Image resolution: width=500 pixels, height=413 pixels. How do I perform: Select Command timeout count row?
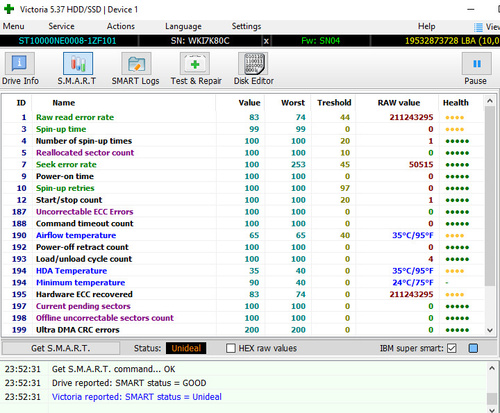243,224
